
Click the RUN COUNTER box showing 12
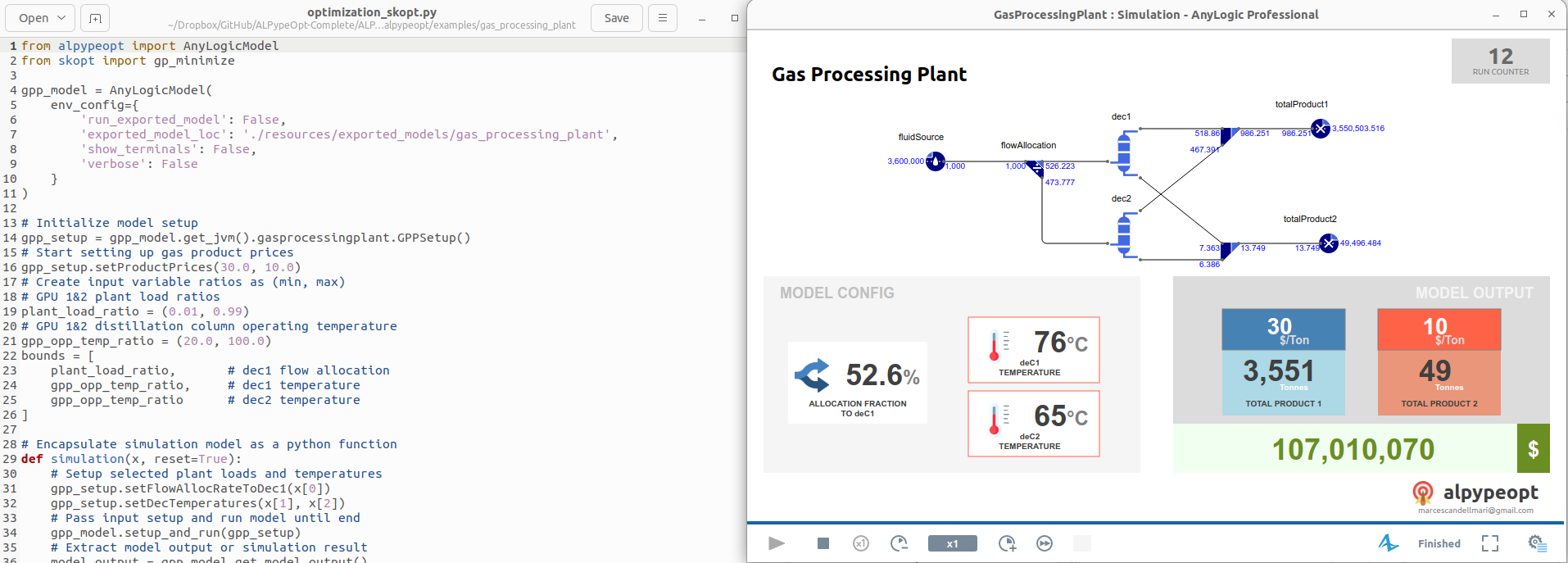[x=1500, y=61]
